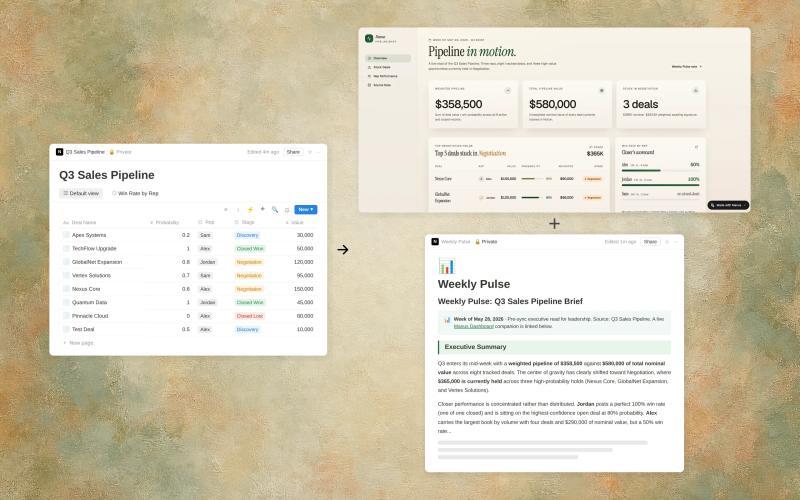The width and height of the screenshot is (800, 500).
Task: Click the 150,000 value in Nexus Core row
Action: [304, 289]
